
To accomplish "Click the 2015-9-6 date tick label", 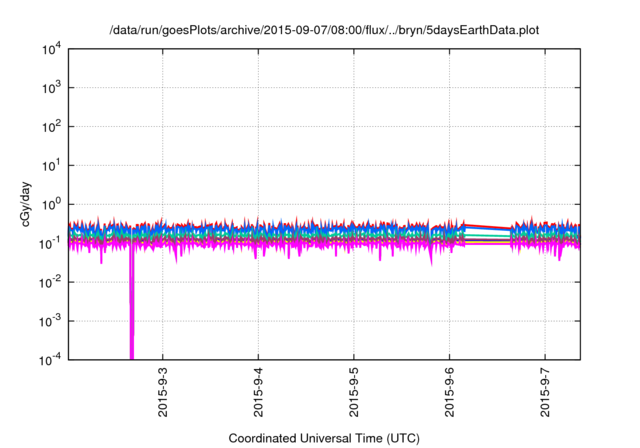I will 449,393.
